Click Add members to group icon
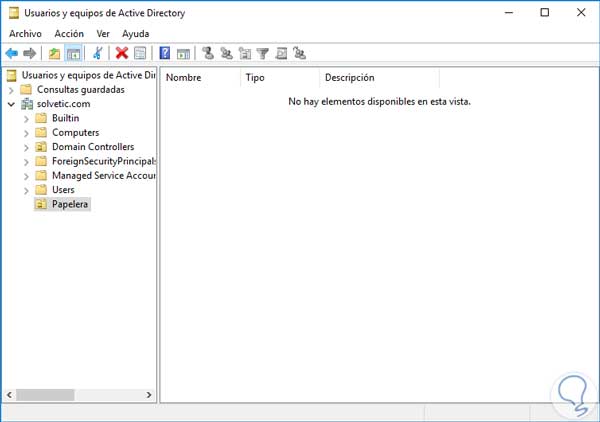 pyautogui.click(x=300, y=53)
